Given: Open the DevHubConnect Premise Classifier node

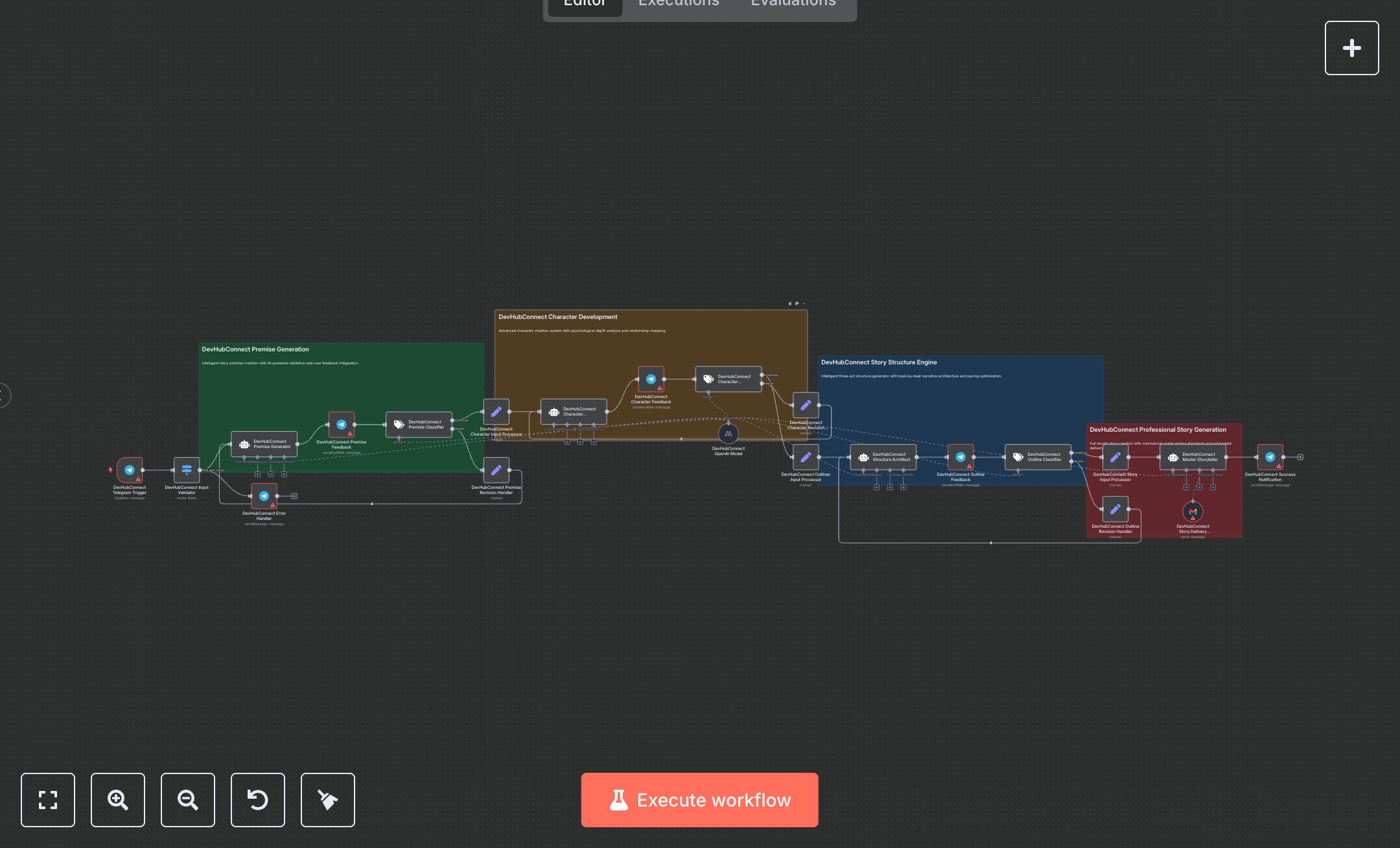Looking at the screenshot, I should (419, 425).
